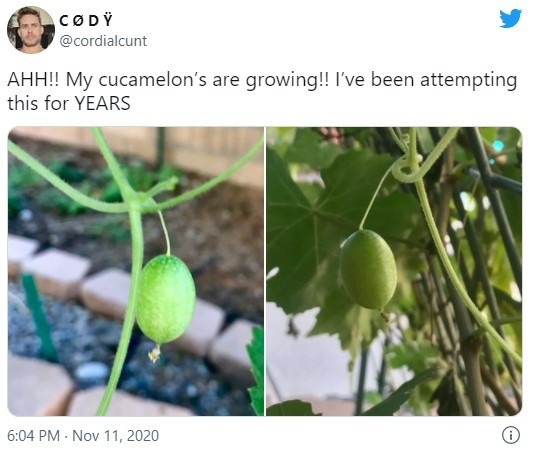Click the Nov 11, 2020 date
Viewport: 533px width, 450px height.
click(116, 436)
